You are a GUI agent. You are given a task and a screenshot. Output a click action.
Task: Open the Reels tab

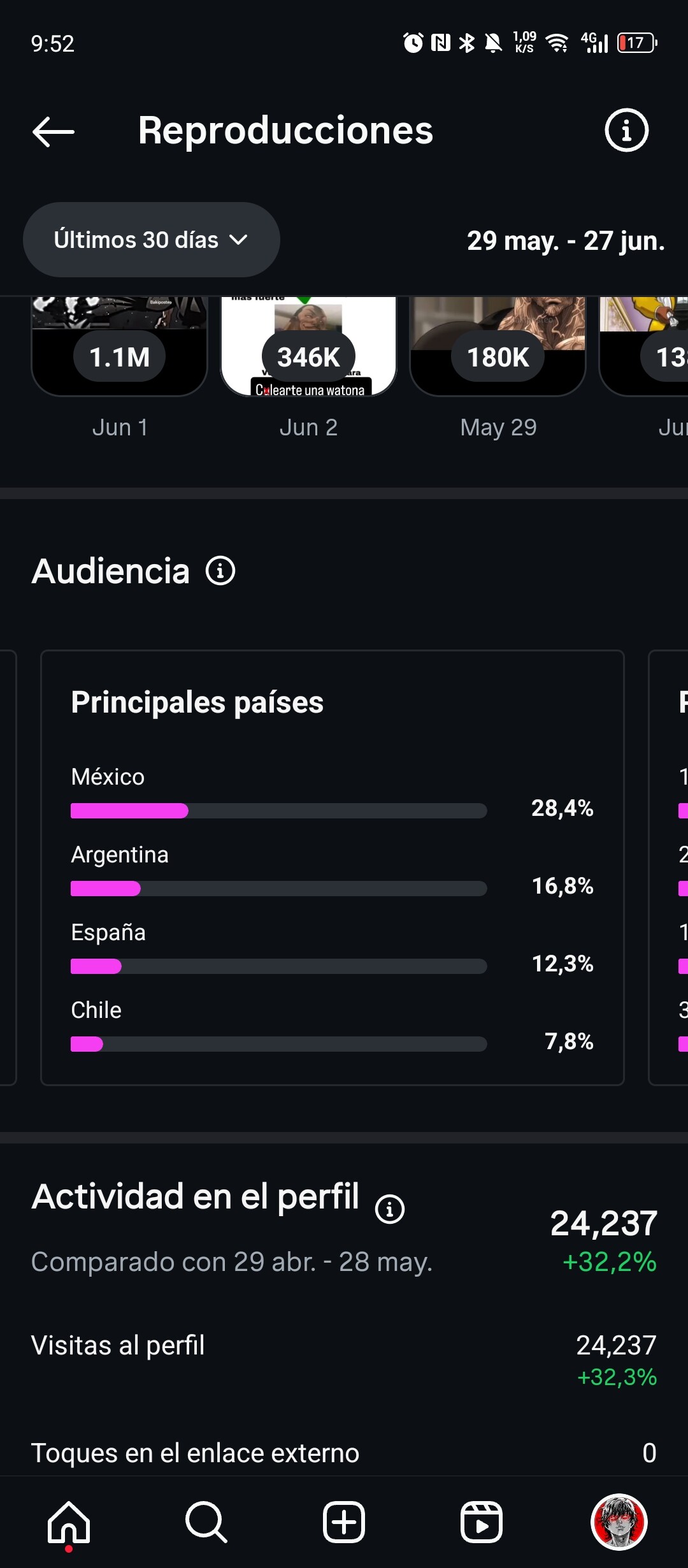(x=481, y=1522)
